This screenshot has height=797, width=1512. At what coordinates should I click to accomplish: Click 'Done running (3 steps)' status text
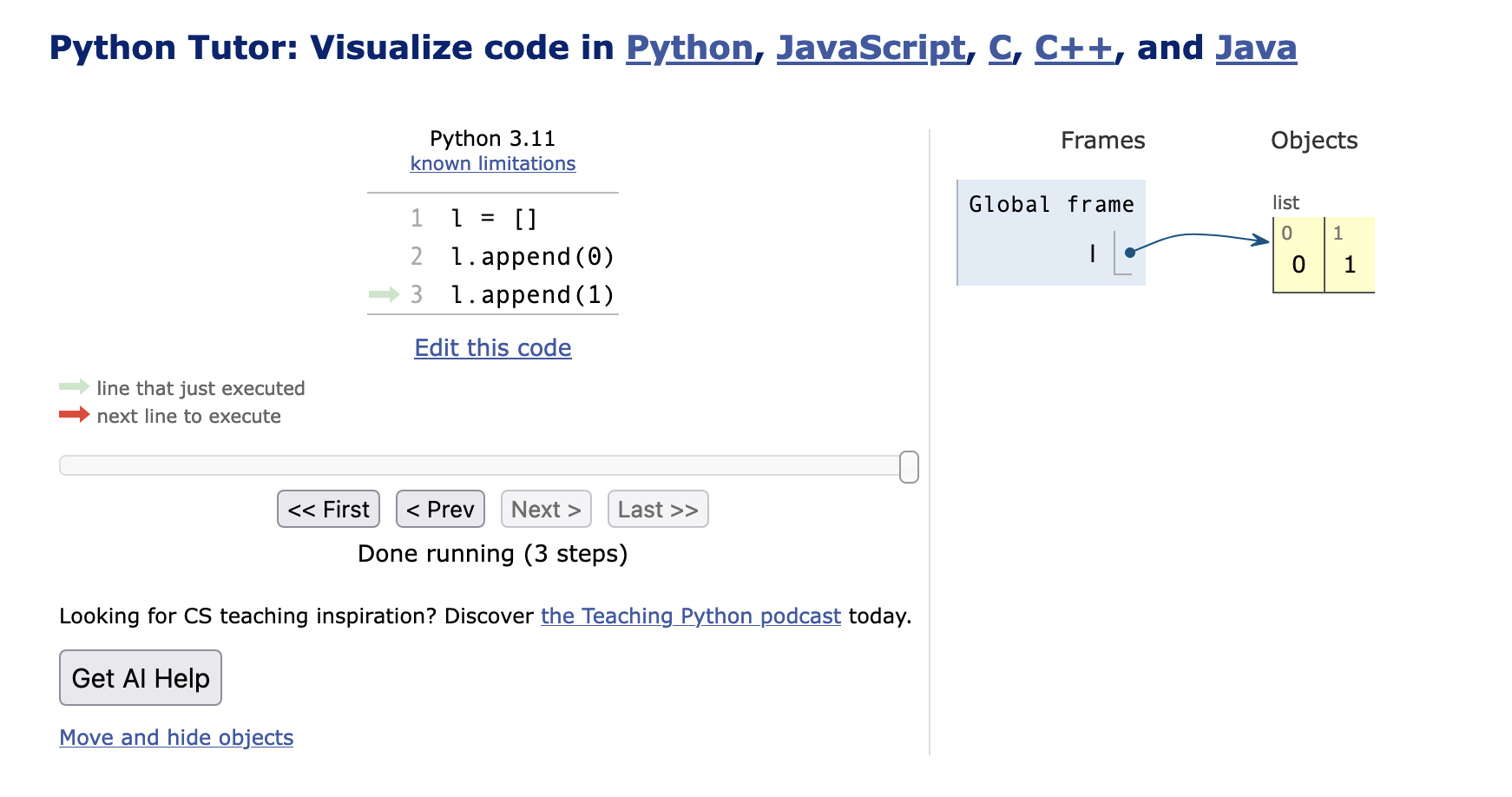493,554
